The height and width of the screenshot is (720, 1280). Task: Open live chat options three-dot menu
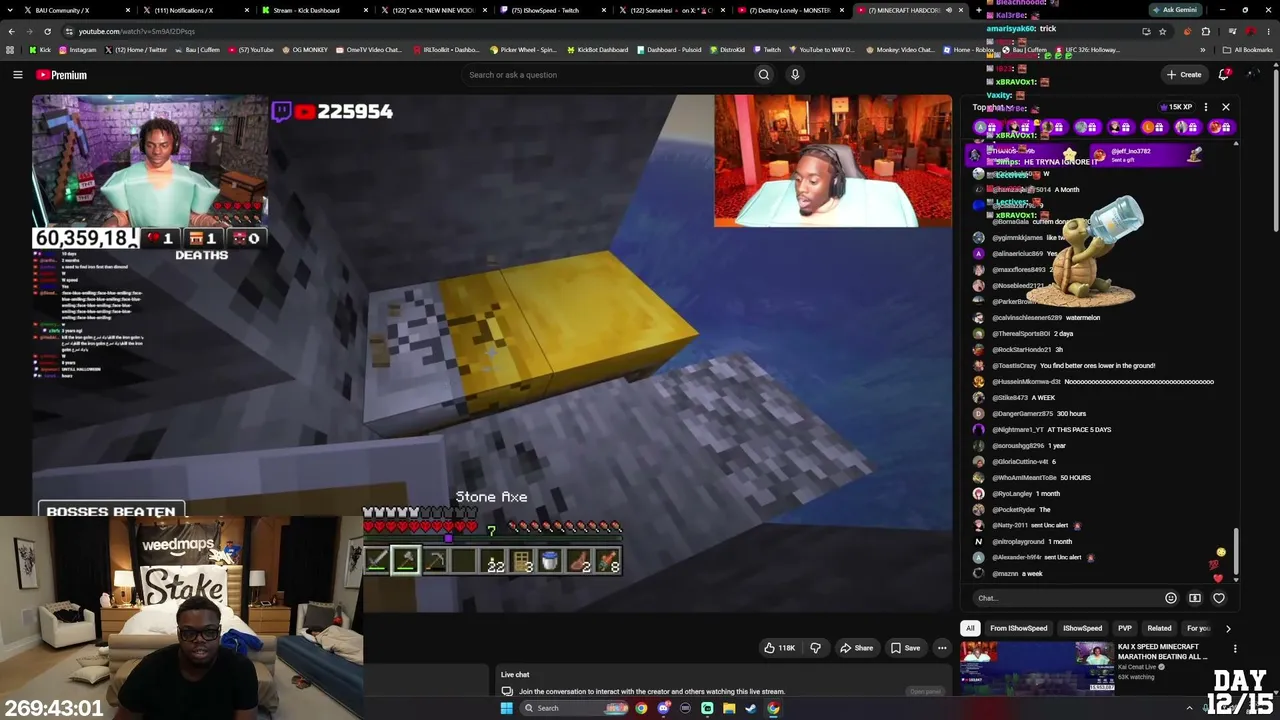point(1206,107)
